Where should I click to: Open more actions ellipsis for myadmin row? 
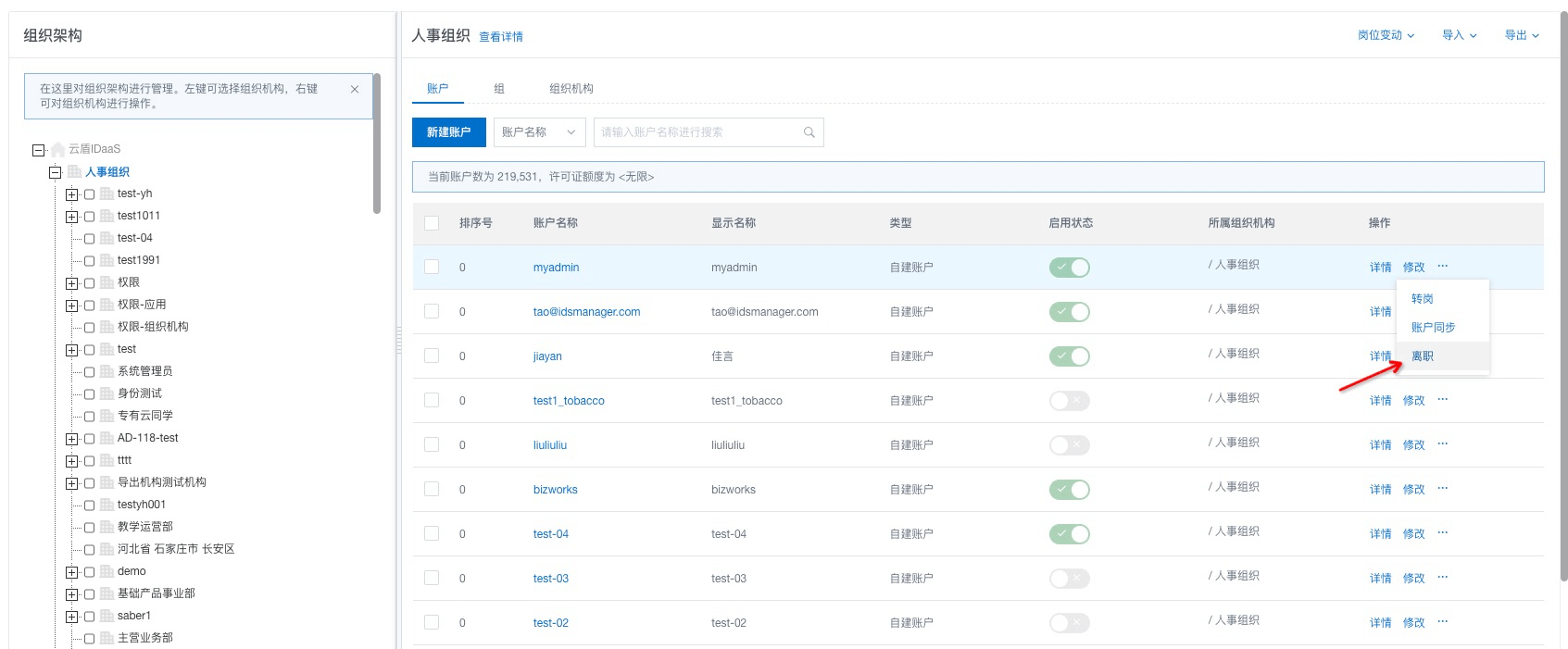[x=1442, y=267]
